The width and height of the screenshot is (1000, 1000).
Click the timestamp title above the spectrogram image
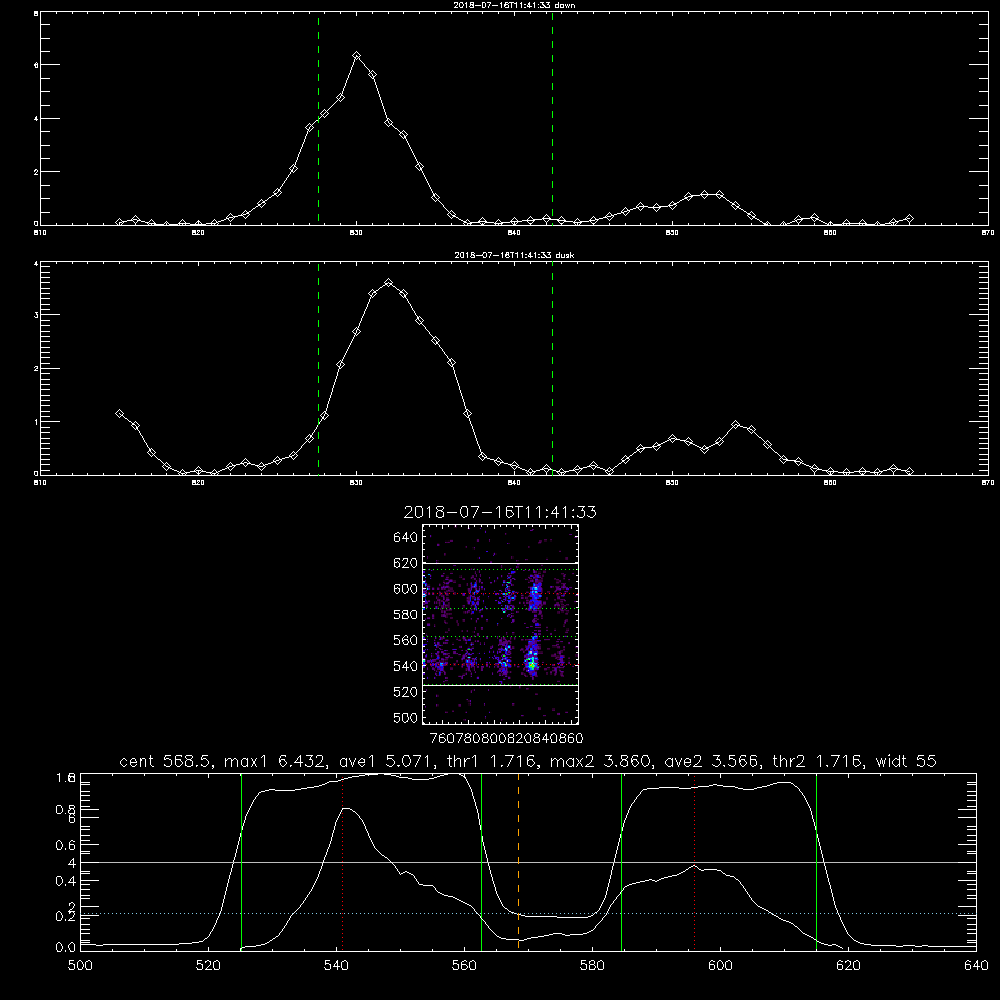click(500, 512)
